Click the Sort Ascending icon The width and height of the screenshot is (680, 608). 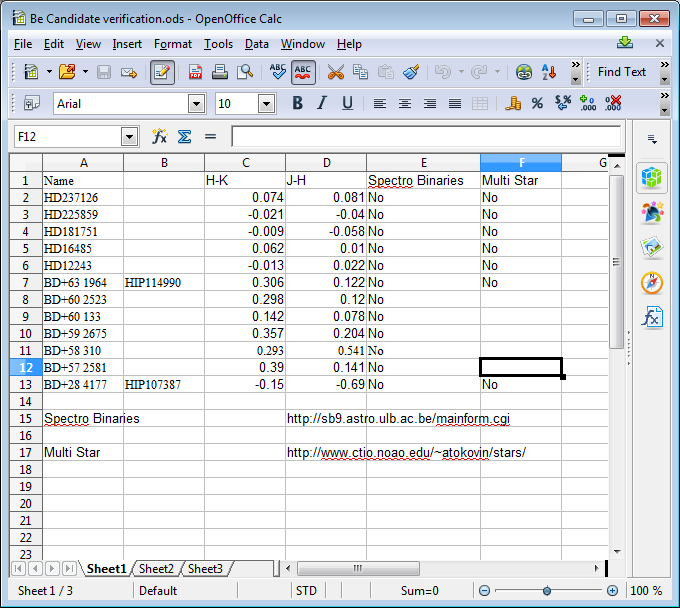tap(549, 72)
